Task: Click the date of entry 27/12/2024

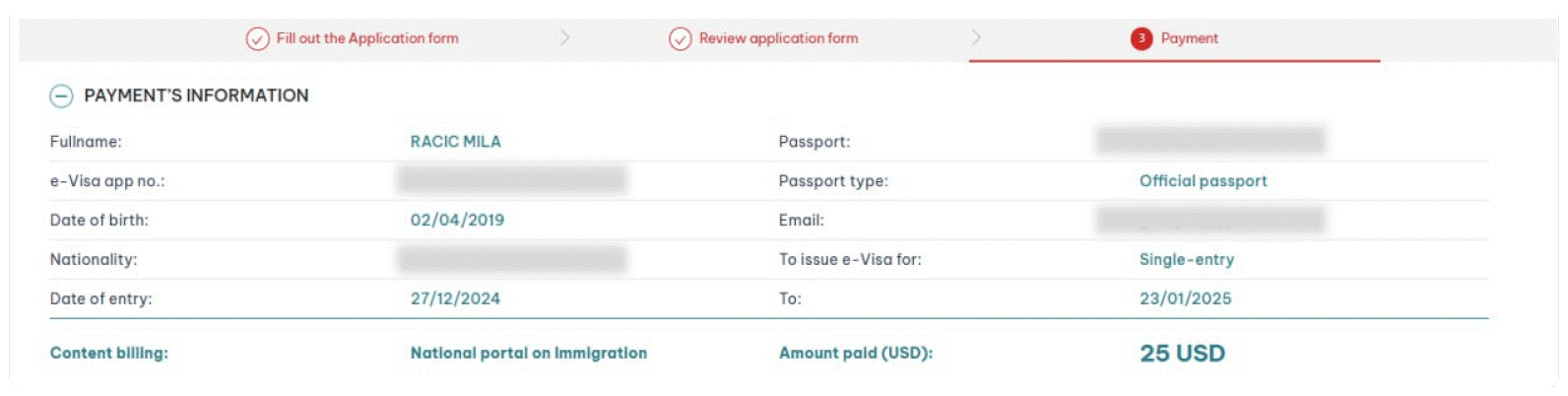Action: (x=455, y=298)
